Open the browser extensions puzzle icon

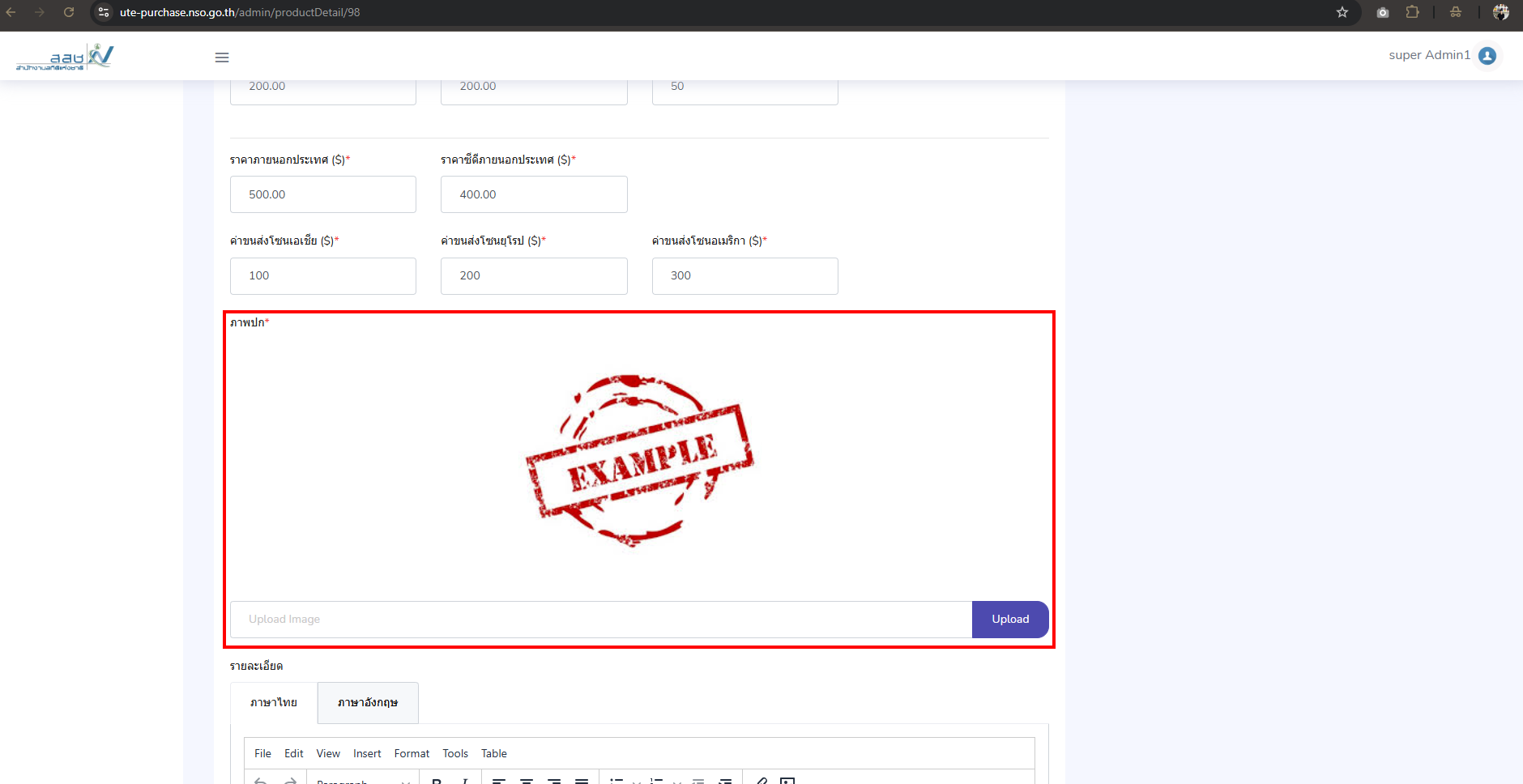click(x=1412, y=12)
